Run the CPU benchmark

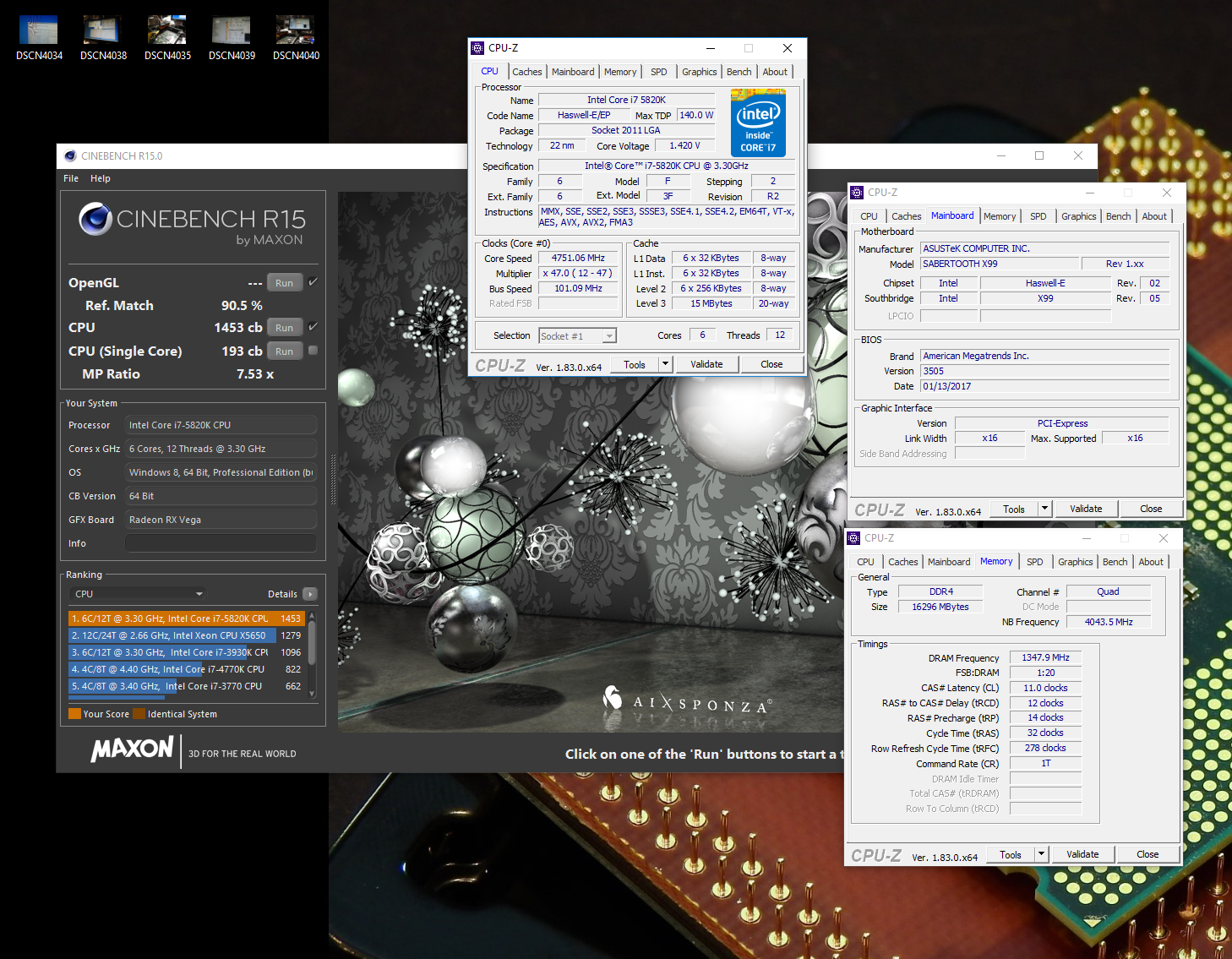point(285,328)
